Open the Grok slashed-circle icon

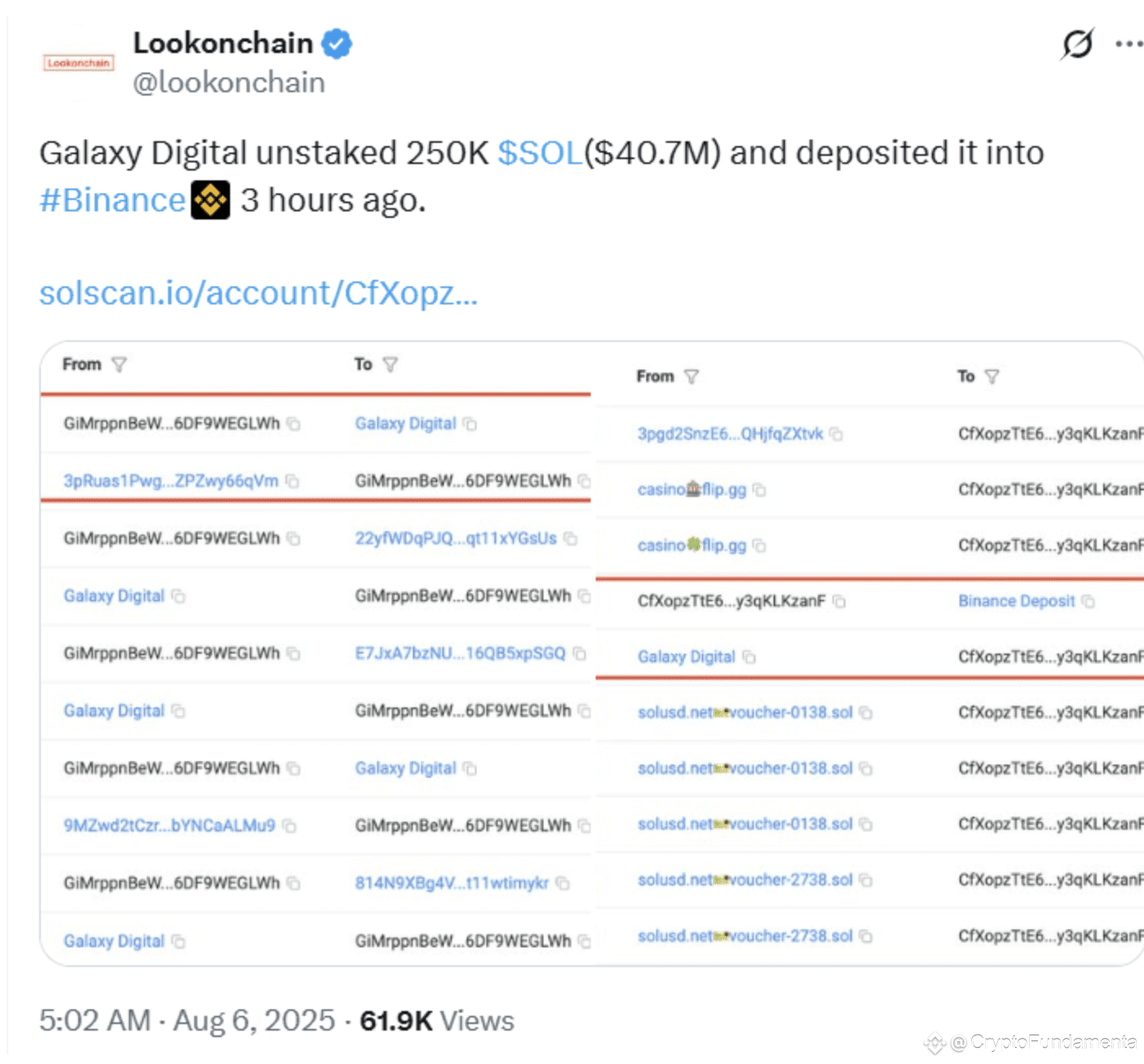tap(1077, 44)
